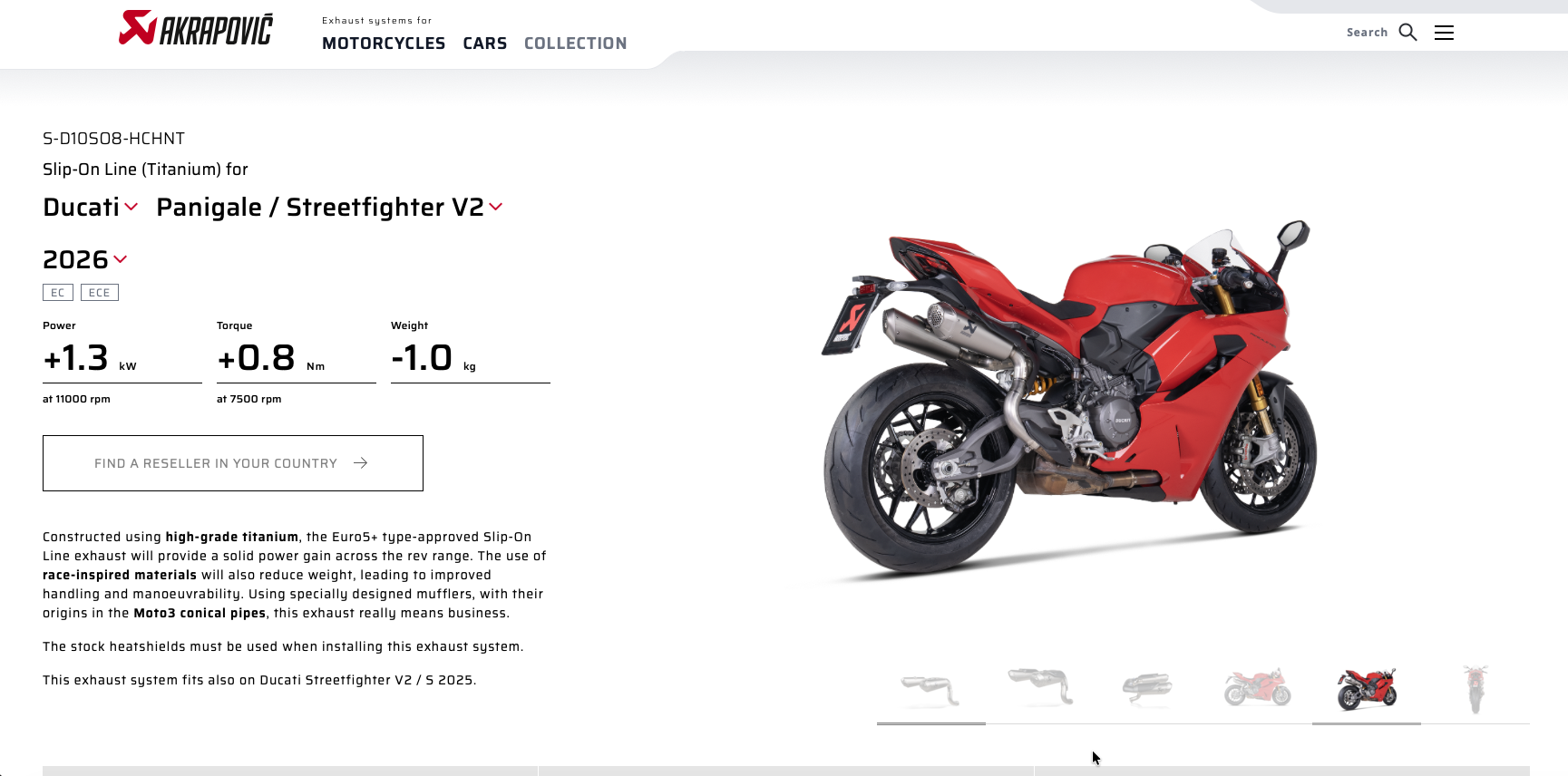This screenshot has height=776, width=1568.
Task: Select the active red Panigale thumbnail
Action: [1367, 690]
